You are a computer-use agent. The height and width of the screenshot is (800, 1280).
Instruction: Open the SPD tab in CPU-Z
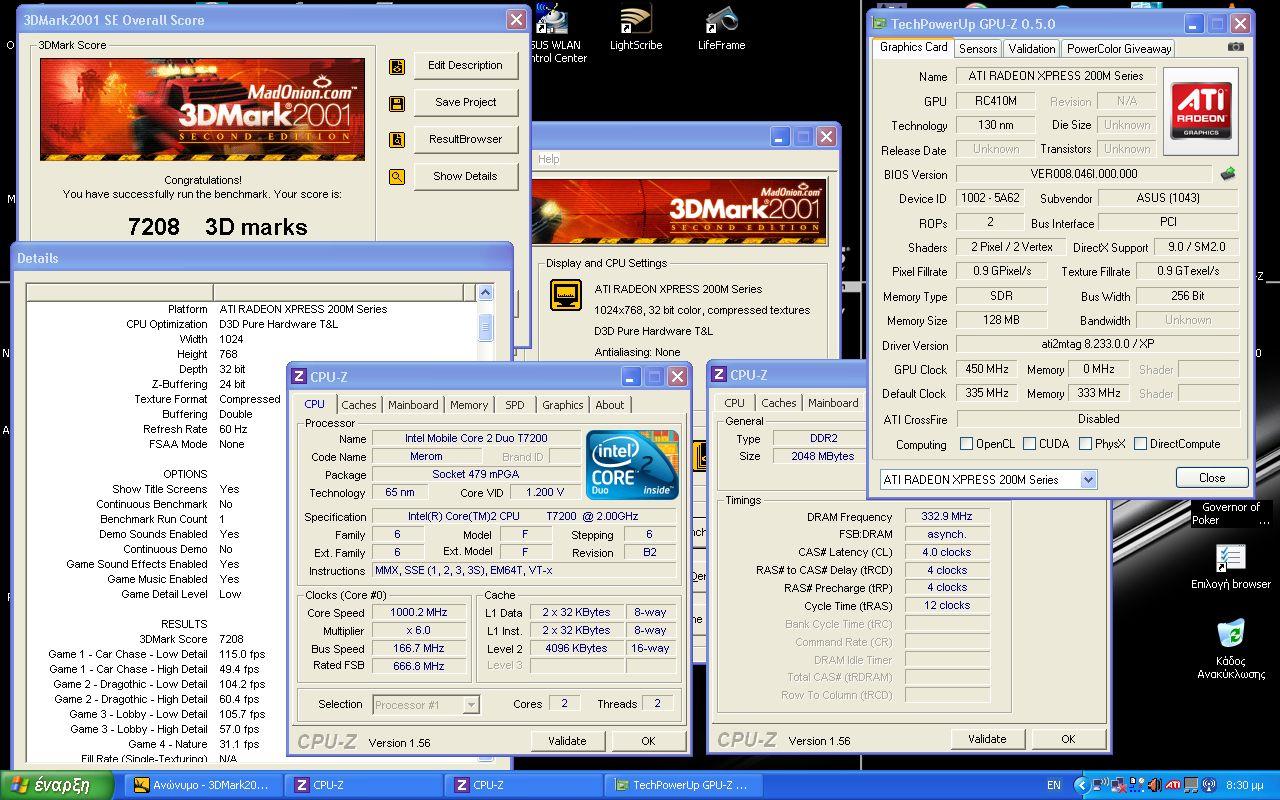[x=514, y=405]
